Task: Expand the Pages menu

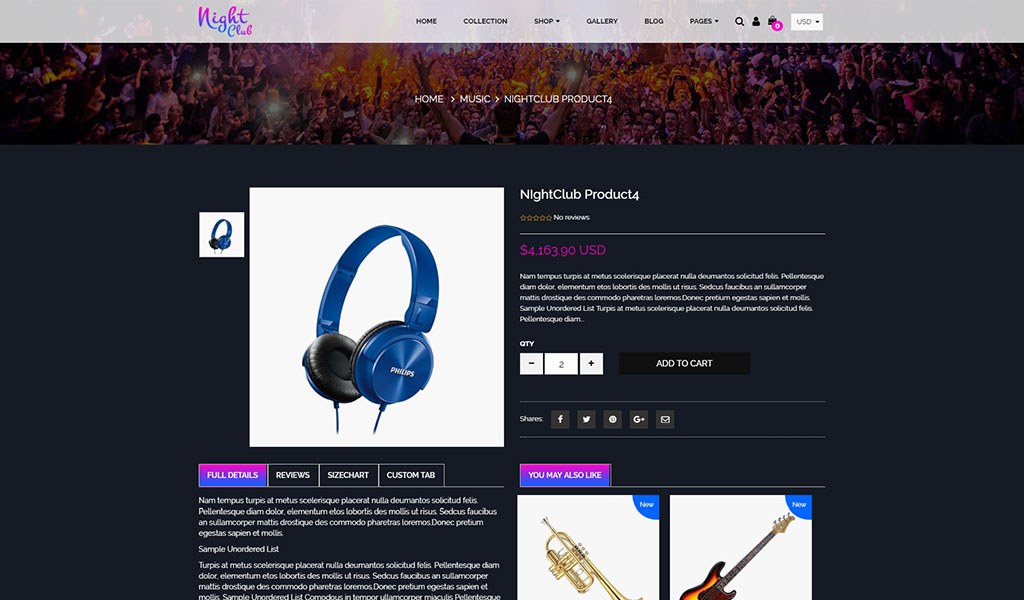Action: click(x=704, y=22)
